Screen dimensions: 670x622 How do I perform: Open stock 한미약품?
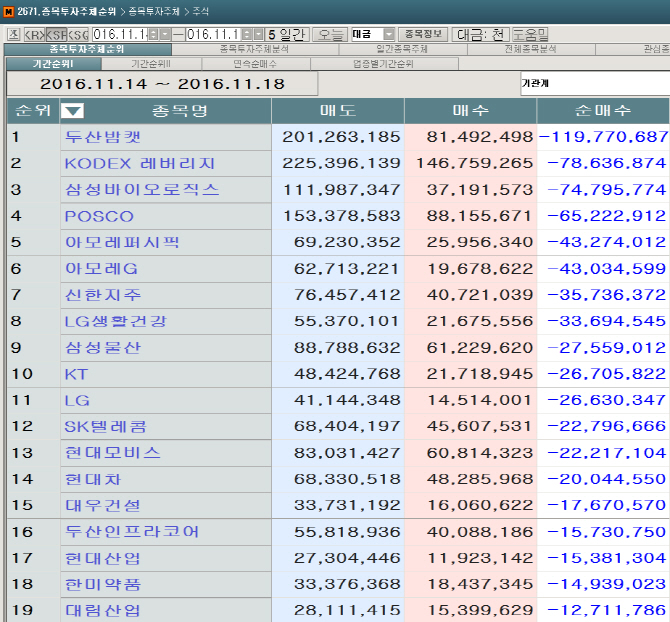tap(103, 584)
